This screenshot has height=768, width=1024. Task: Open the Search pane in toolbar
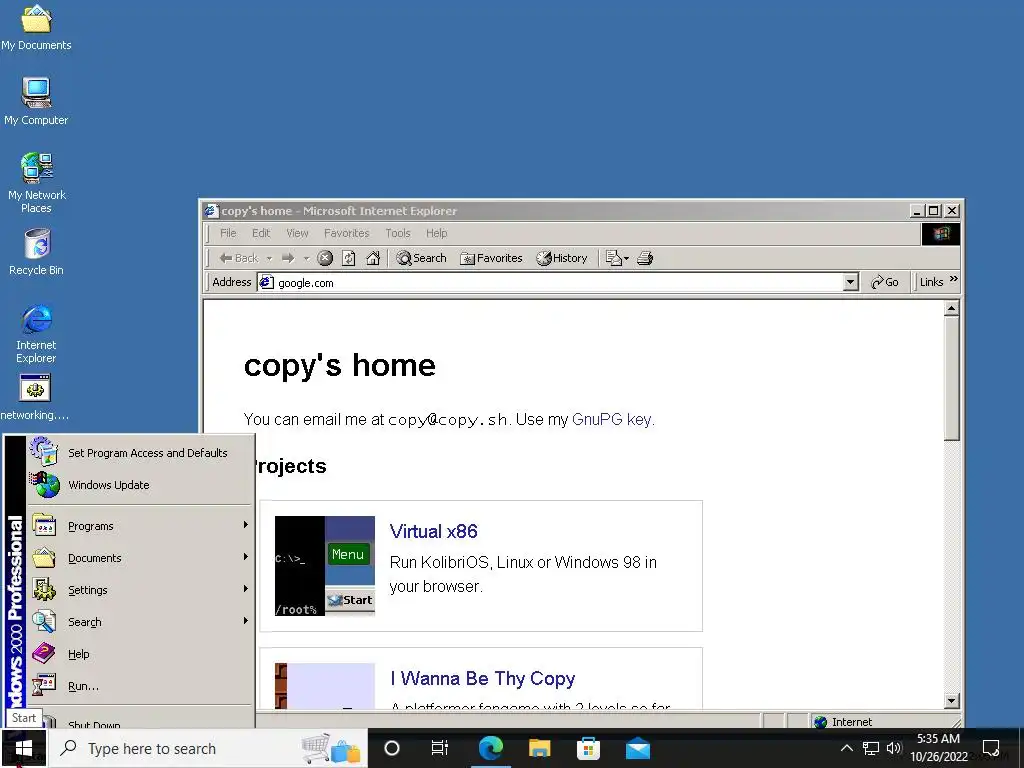(421, 258)
